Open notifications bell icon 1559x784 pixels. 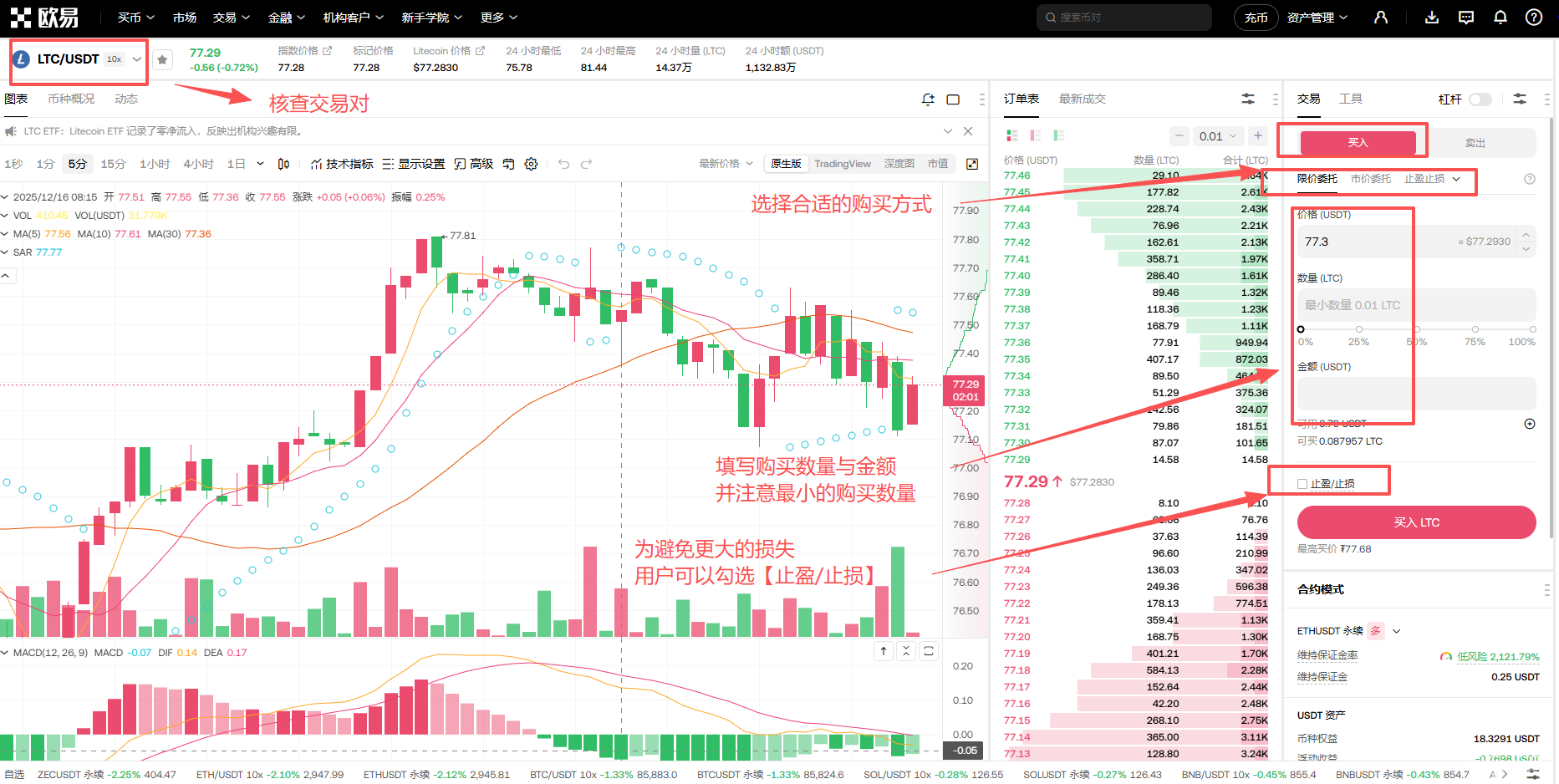pyautogui.click(x=1500, y=18)
